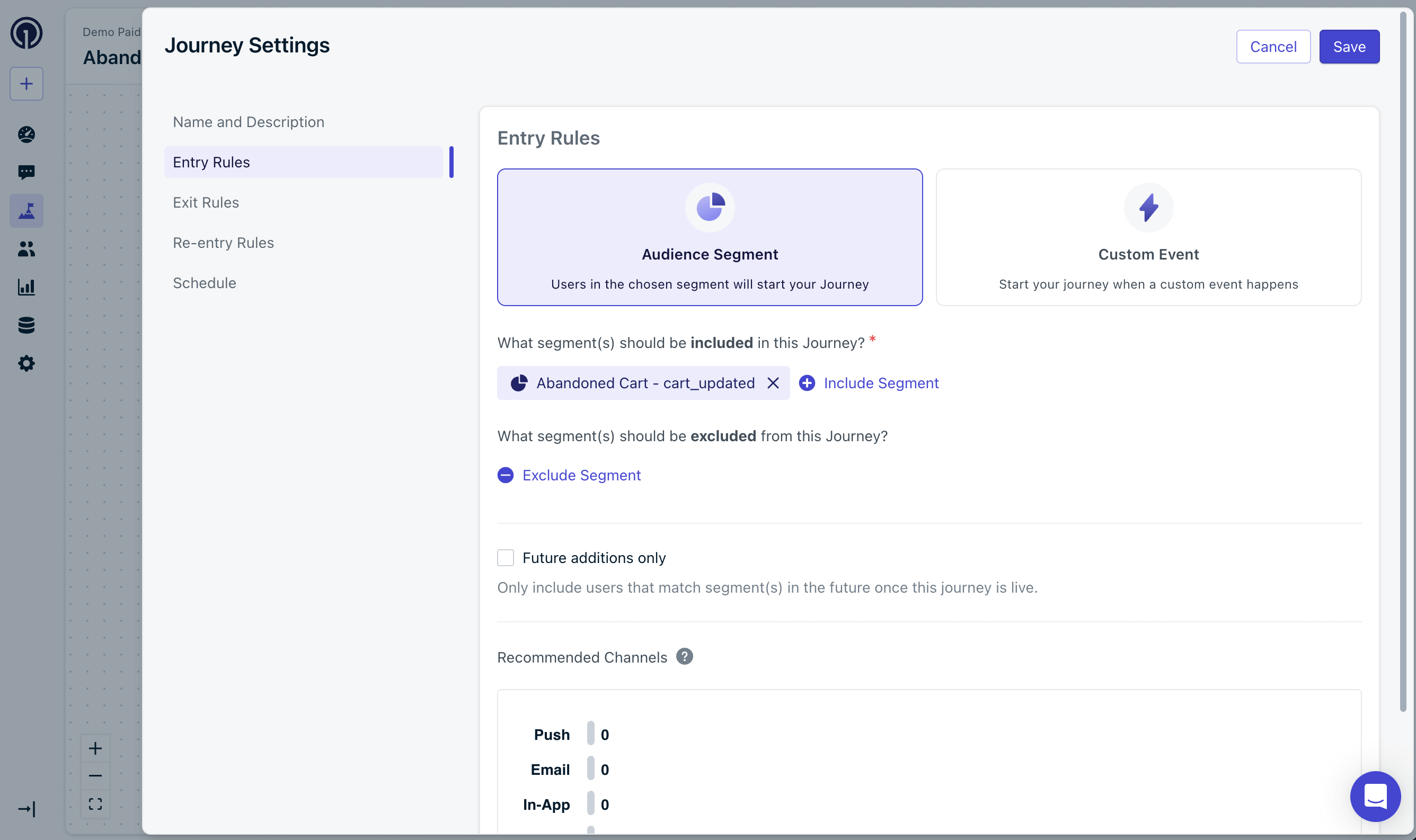Click the Recommended Channels help question icon
The height and width of the screenshot is (840, 1416).
(x=684, y=657)
